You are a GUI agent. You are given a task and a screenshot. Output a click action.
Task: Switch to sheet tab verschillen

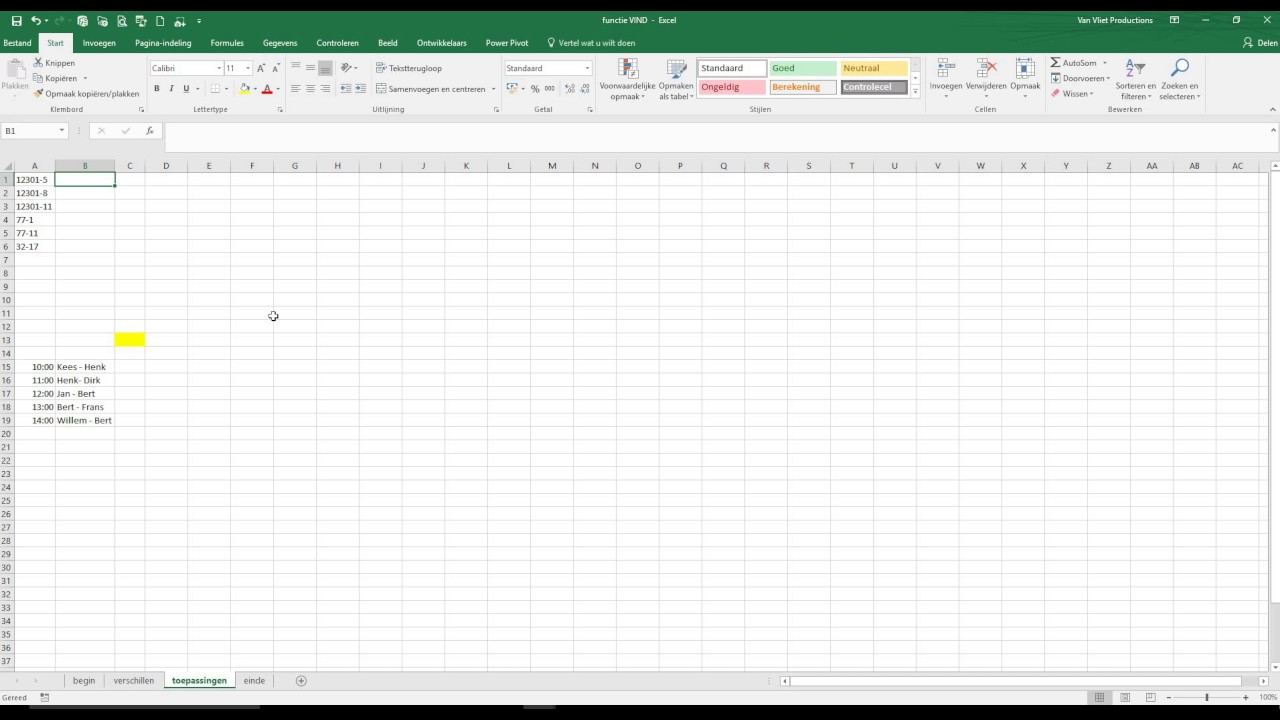pos(134,681)
